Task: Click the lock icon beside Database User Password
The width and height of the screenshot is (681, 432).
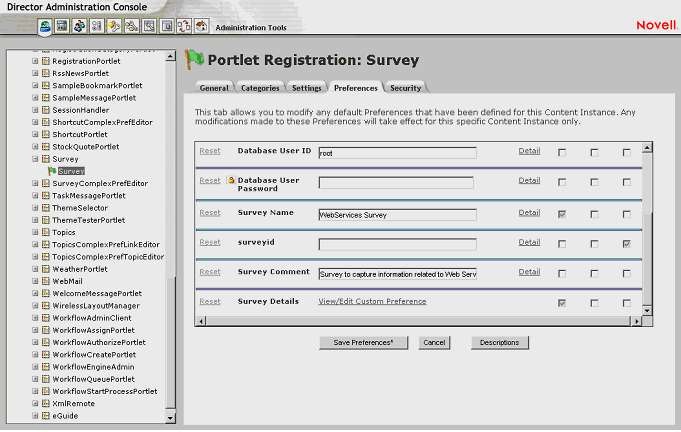Action: coord(231,180)
